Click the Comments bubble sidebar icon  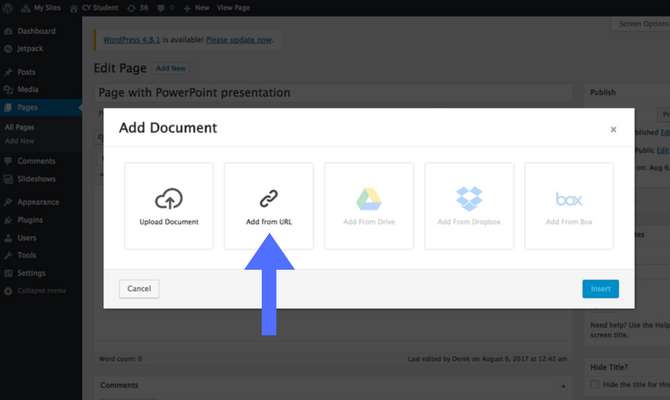point(8,161)
